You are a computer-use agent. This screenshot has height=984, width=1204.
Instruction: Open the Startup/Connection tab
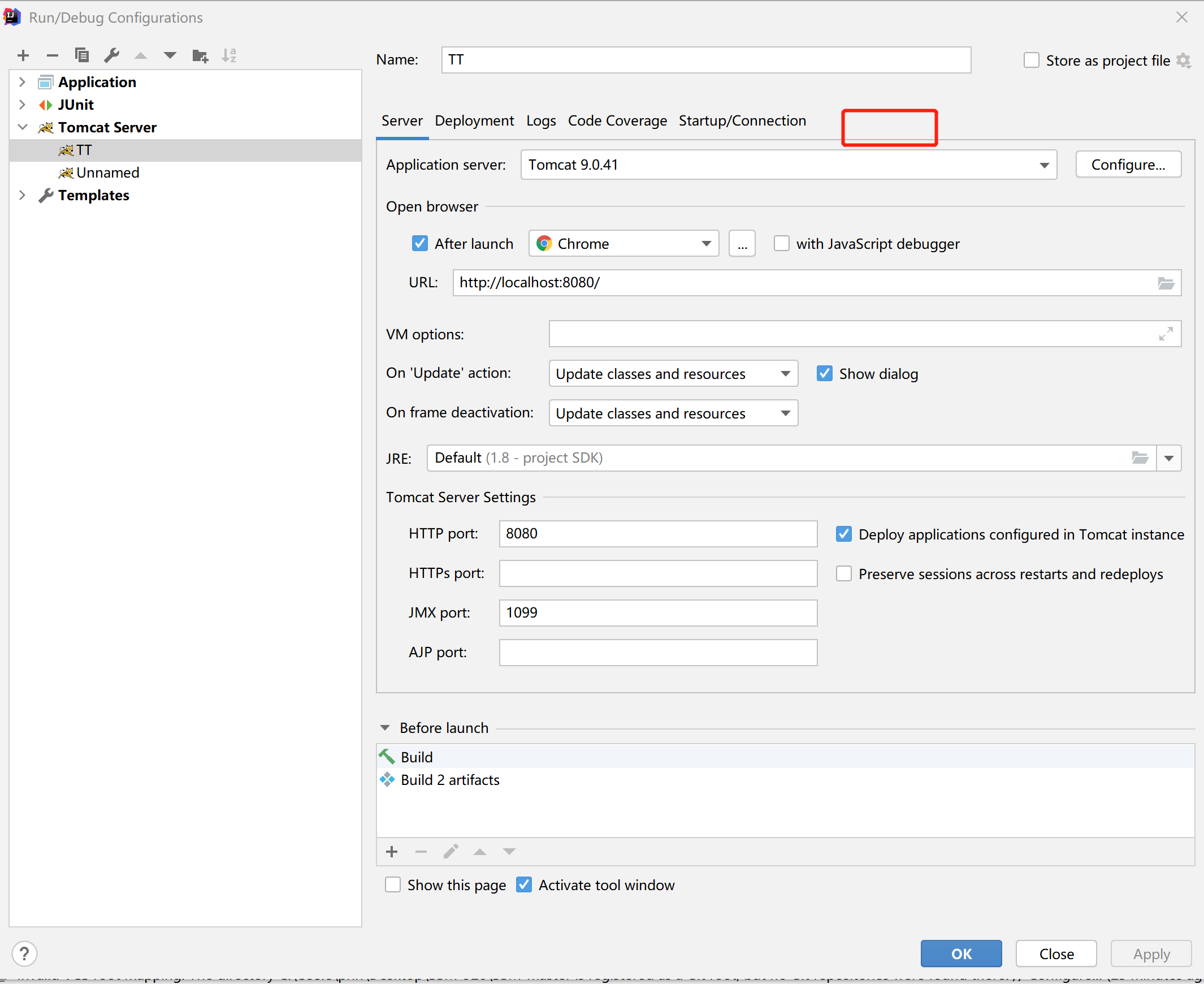pos(742,120)
